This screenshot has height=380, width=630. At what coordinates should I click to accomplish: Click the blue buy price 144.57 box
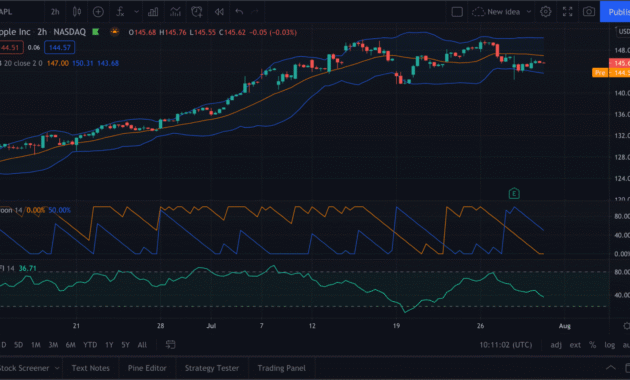59,47
